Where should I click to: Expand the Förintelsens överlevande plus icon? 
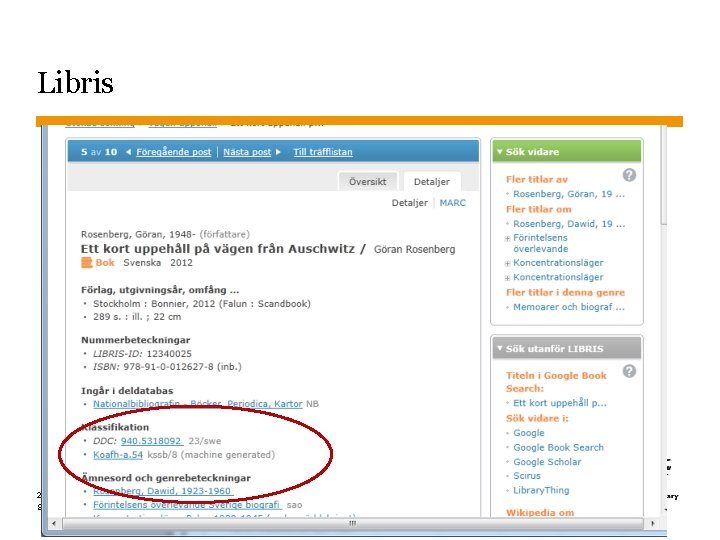507,238
